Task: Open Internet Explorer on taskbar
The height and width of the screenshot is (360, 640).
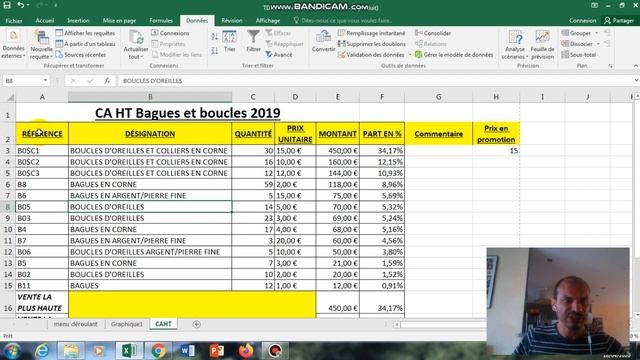Action: (x=42, y=351)
